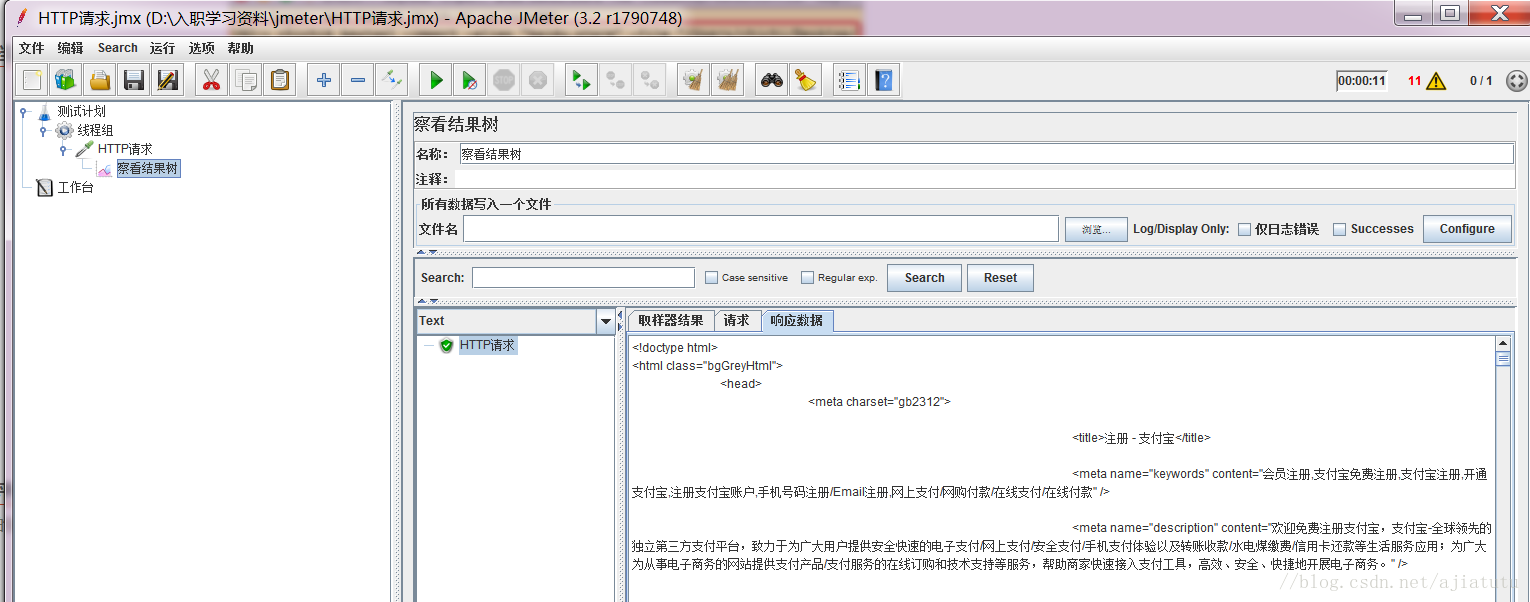Viewport: 1530px width, 602px height.
Task: Click the 浏览... browse button
Action: click(1096, 229)
